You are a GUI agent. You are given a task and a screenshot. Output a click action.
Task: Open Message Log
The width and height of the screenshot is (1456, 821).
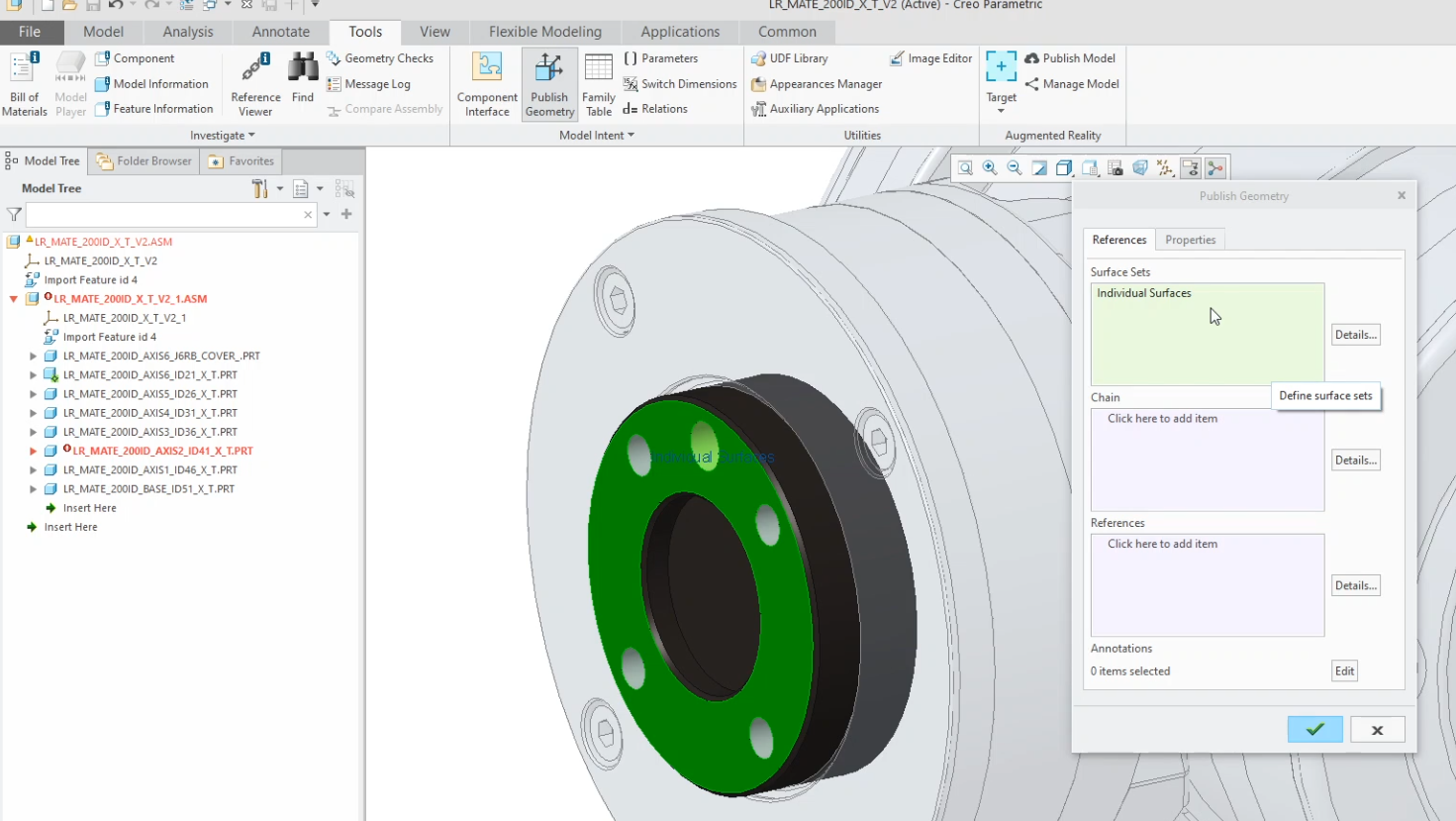pyautogui.click(x=368, y=84)
